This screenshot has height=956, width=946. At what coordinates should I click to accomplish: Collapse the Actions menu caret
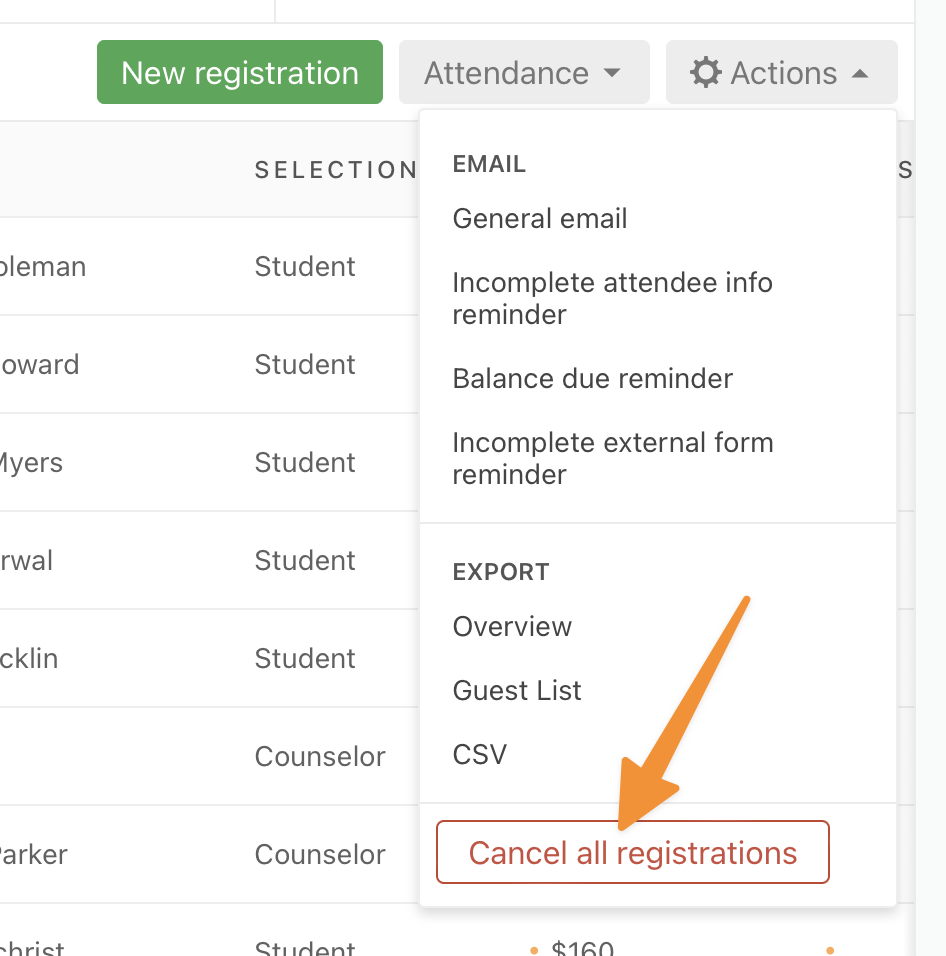pos(859,74)
